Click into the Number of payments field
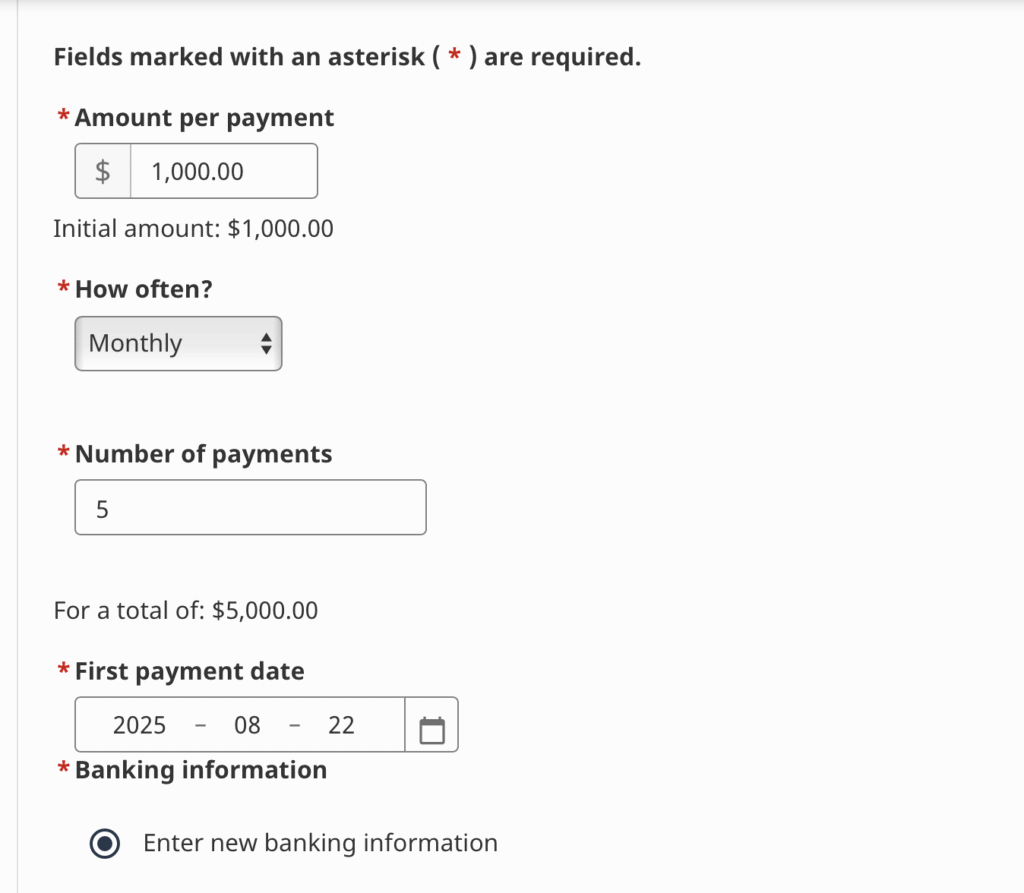 250,508
